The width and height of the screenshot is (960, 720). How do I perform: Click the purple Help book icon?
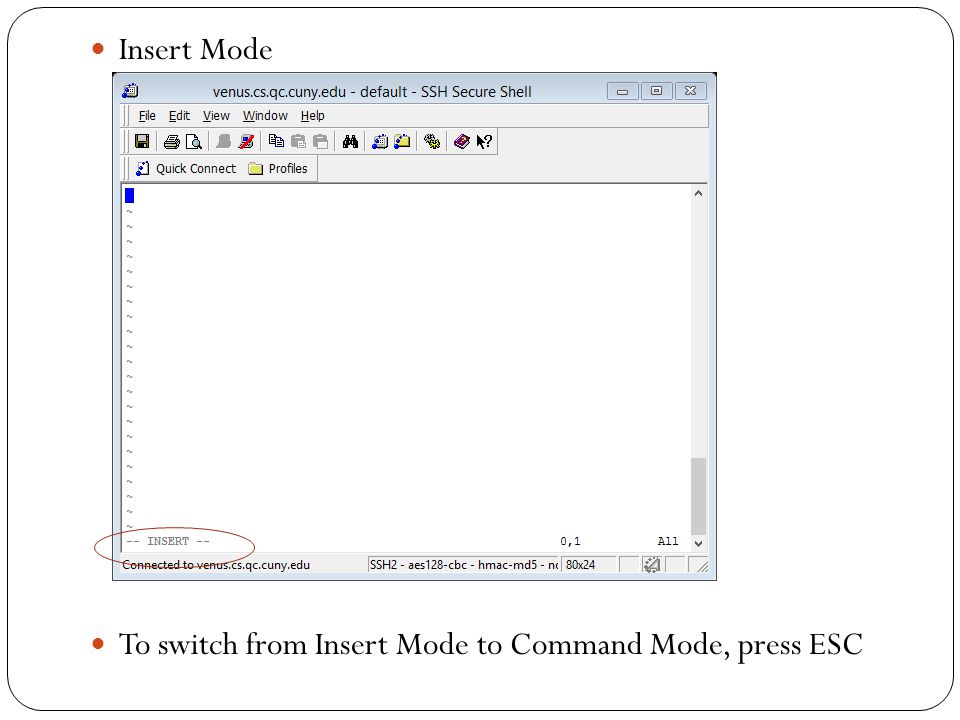click(x=462, y=141)
